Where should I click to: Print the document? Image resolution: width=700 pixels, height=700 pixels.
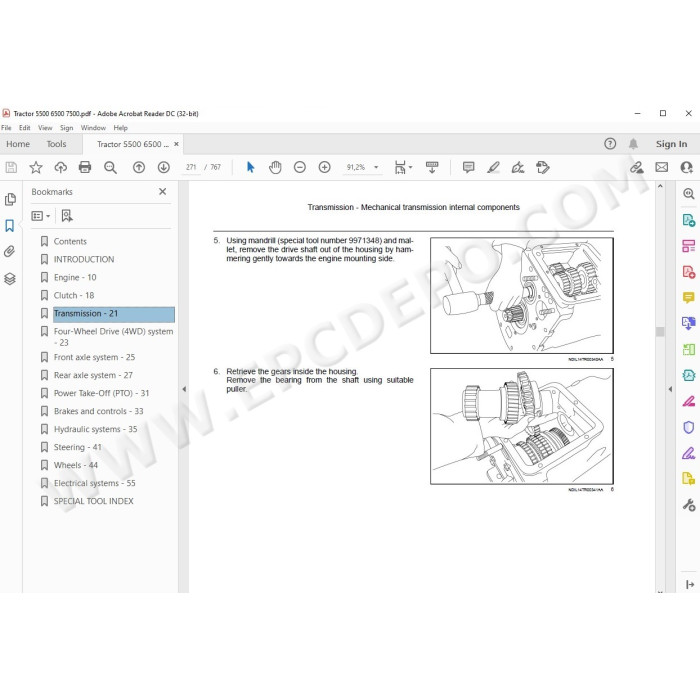85,167
